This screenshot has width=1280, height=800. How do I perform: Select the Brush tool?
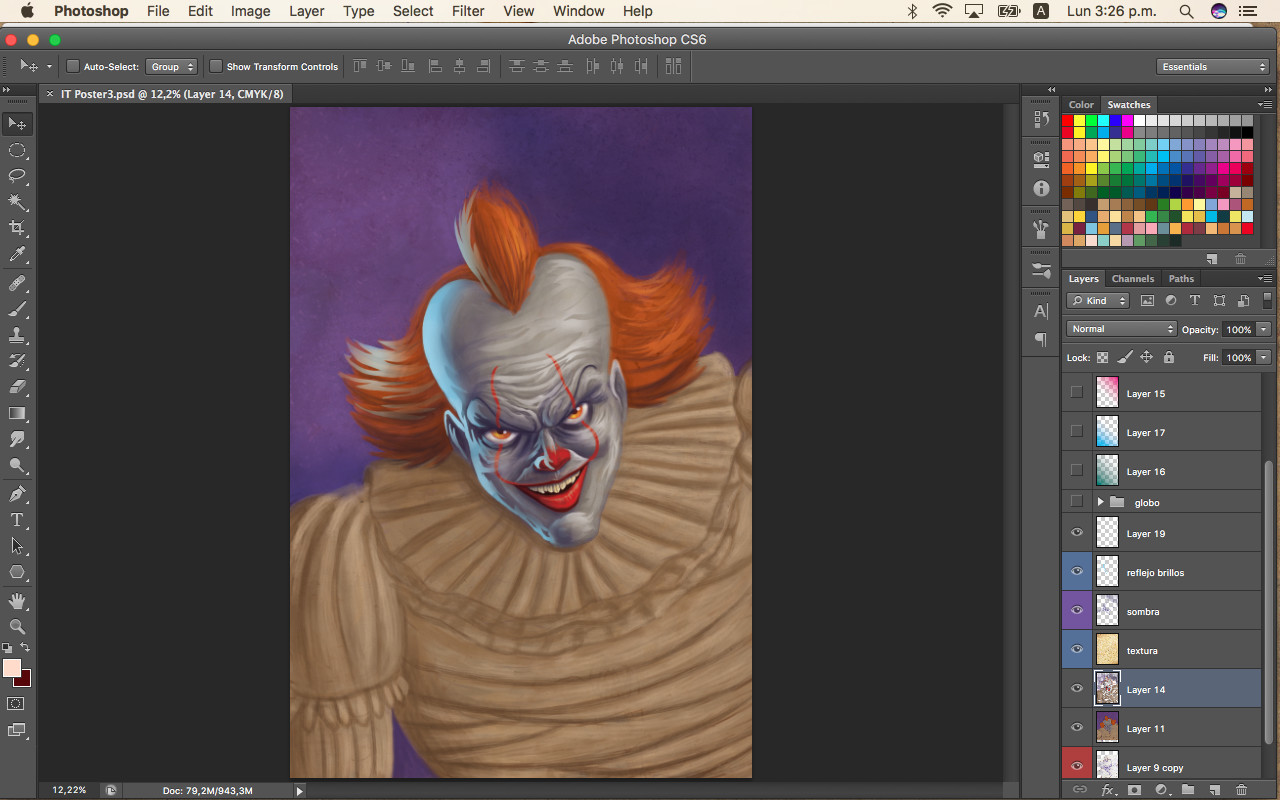tap(17, 309)
